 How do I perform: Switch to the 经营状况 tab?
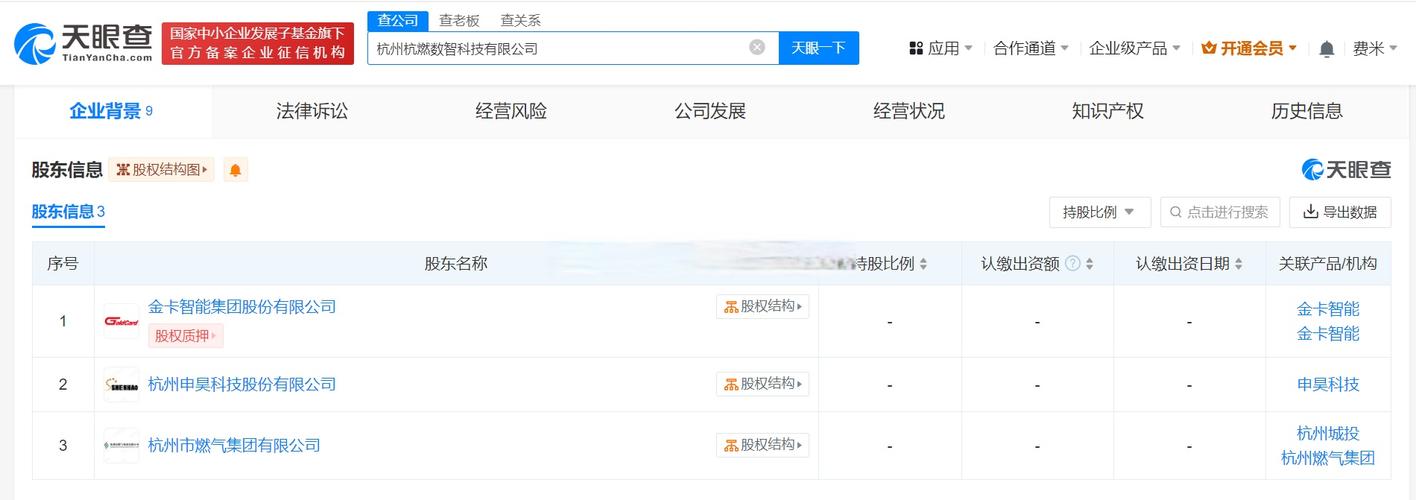point(909,111)
